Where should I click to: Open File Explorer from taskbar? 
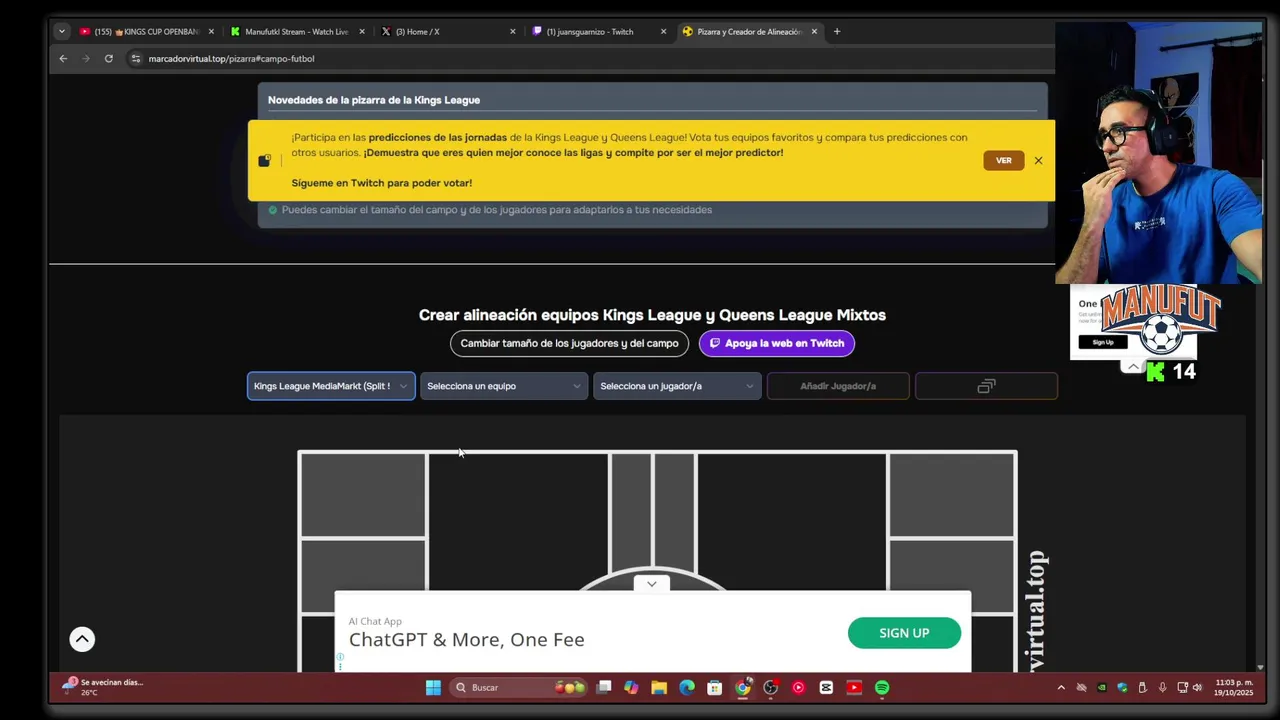coord(659,687)
